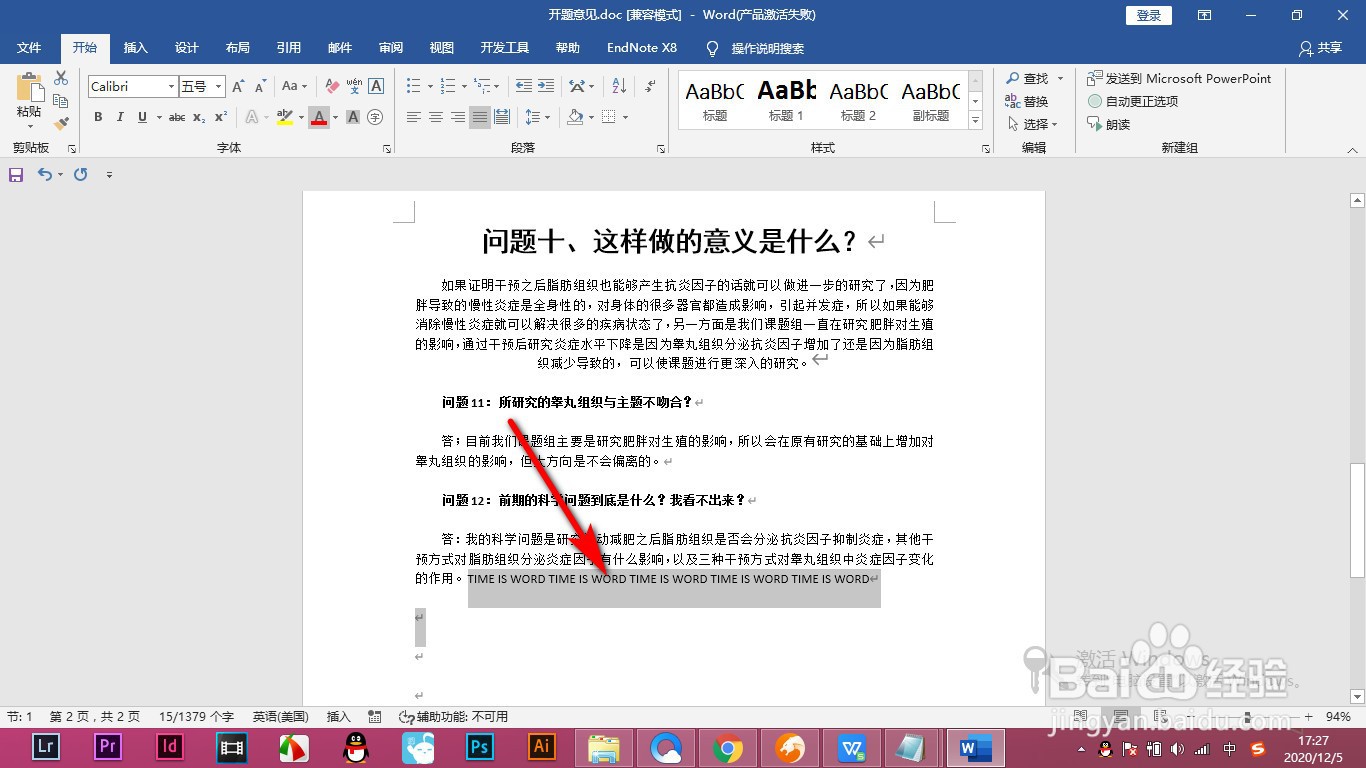This screenshot has height=768, width=1366.
Task: Switch to the Insert (插入) tab
Action: pyautogui.click(x=136, y=48)
